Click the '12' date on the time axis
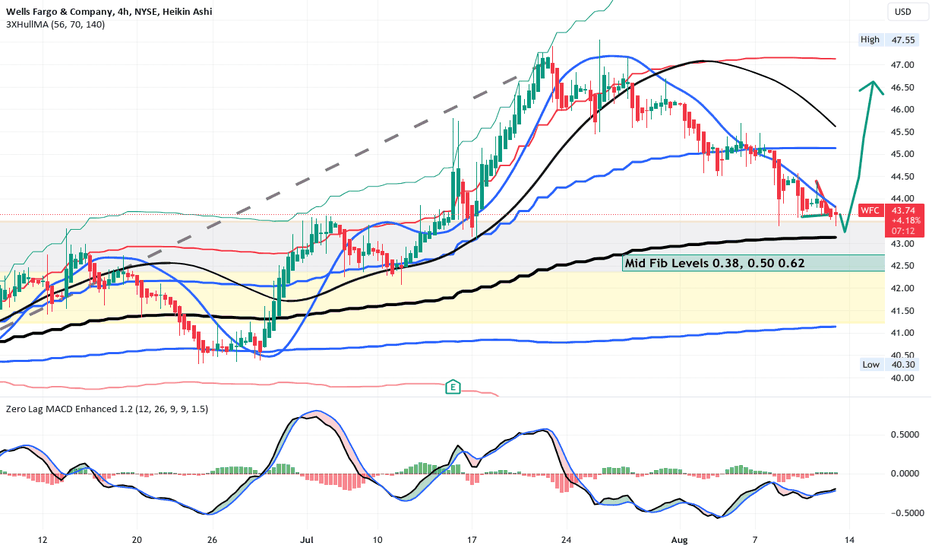The height and width of the screenshot is (550, 932). coord(42,540)
